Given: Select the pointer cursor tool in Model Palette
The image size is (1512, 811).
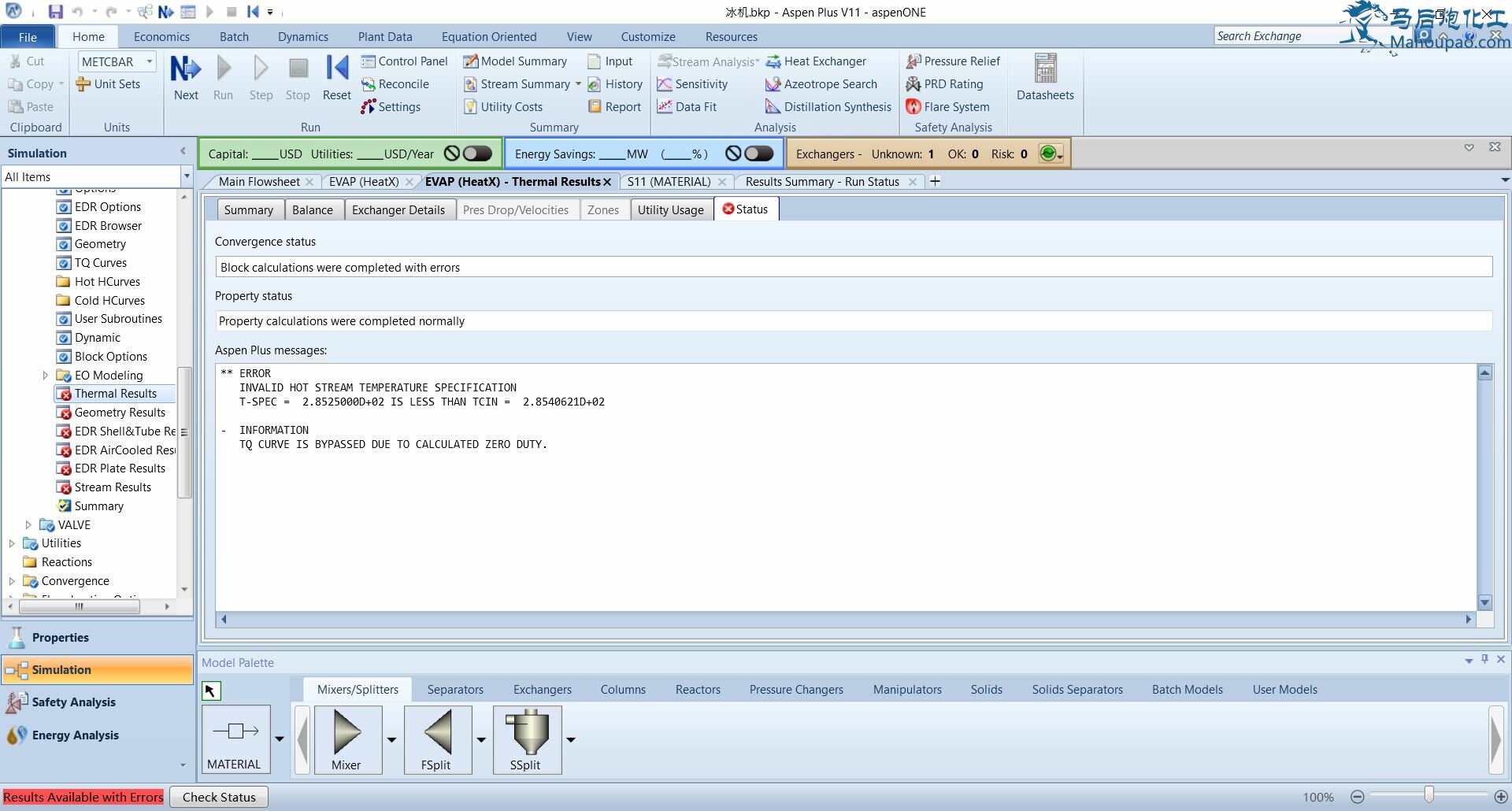Looking at the screenshot, I should coord(210,691).
